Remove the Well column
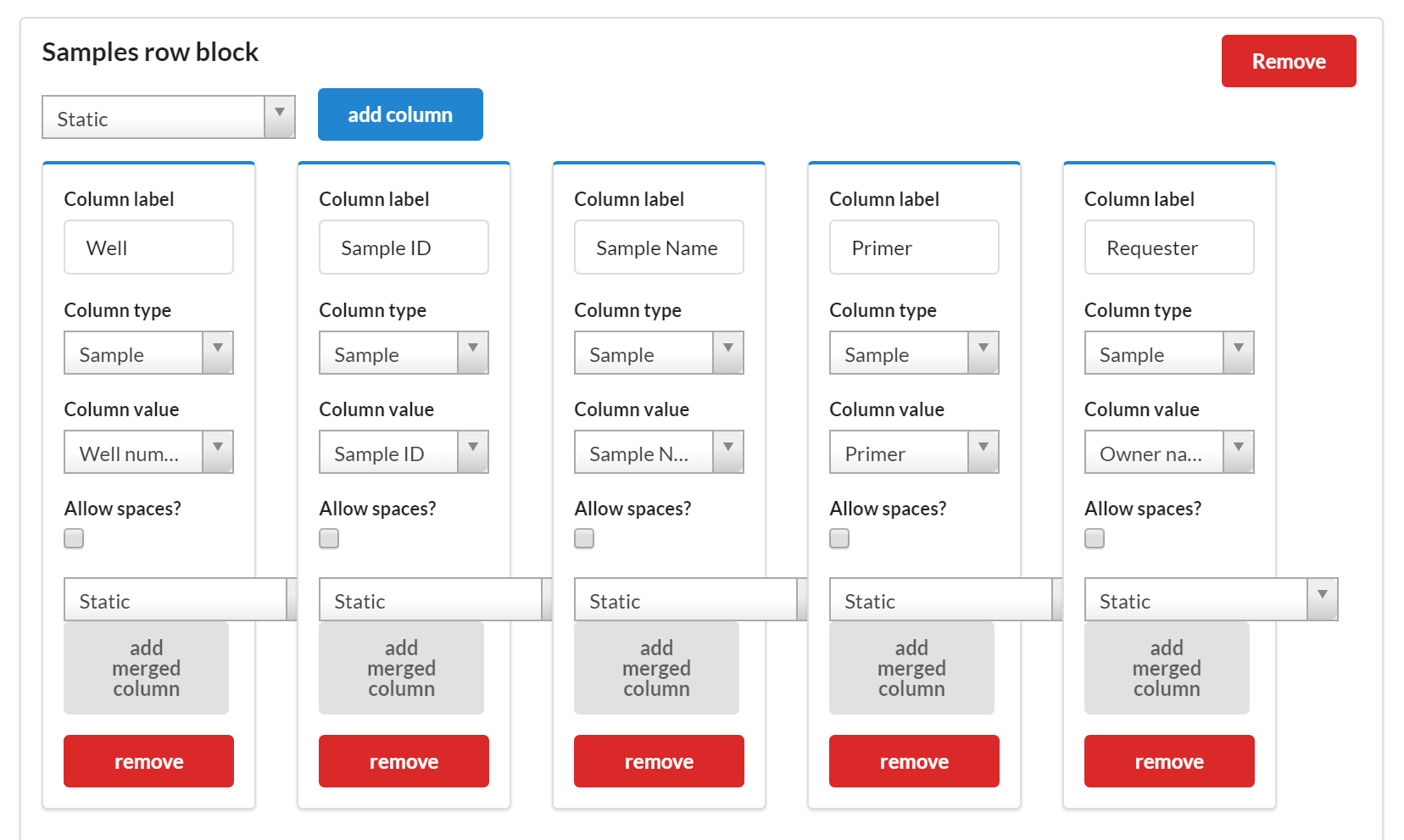The width and height of the screenshot is (1404, 840). [x=148, y=761]
